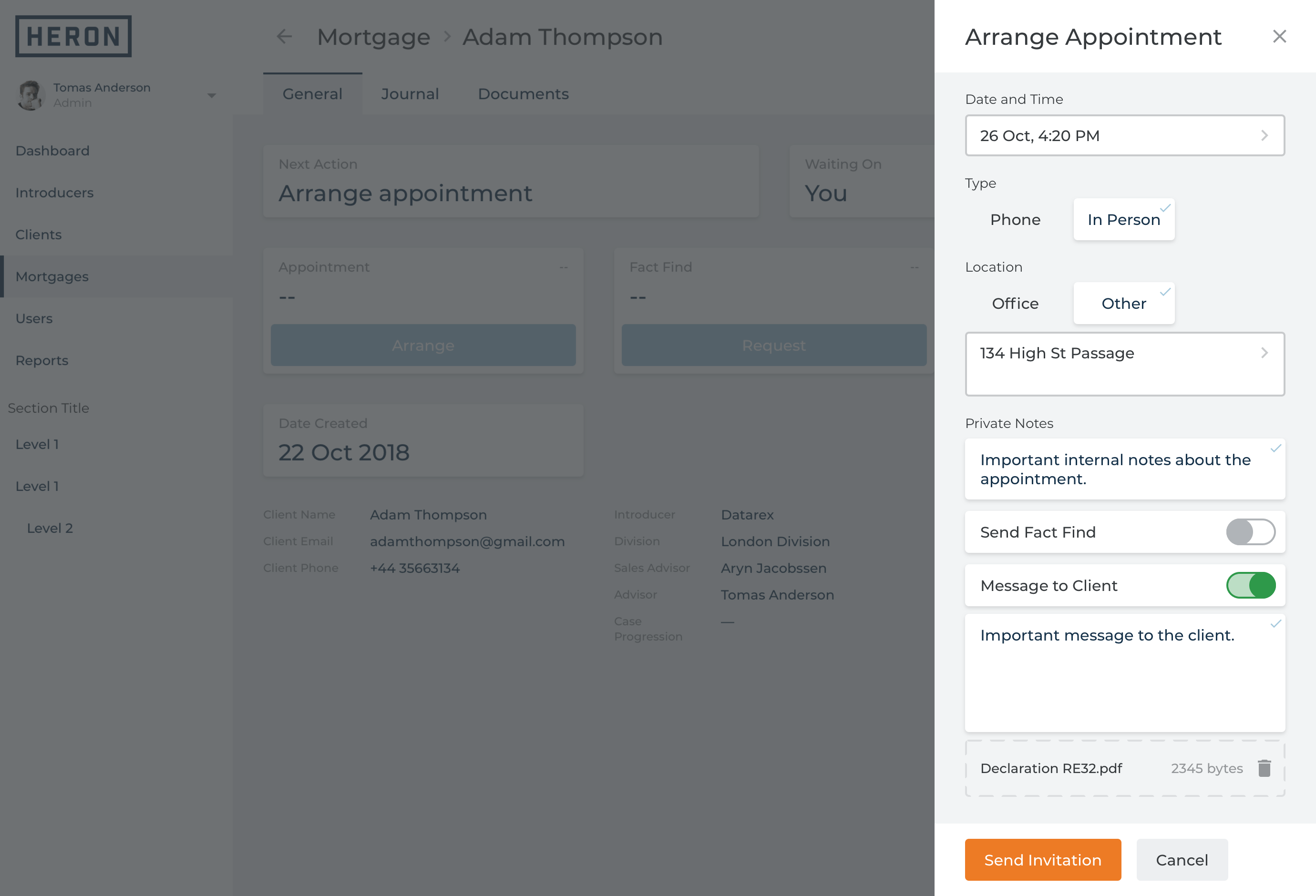Viewport: 1316px width, 896px height.
Task: Click the client message text area
Action: (x=1125, y=673)
